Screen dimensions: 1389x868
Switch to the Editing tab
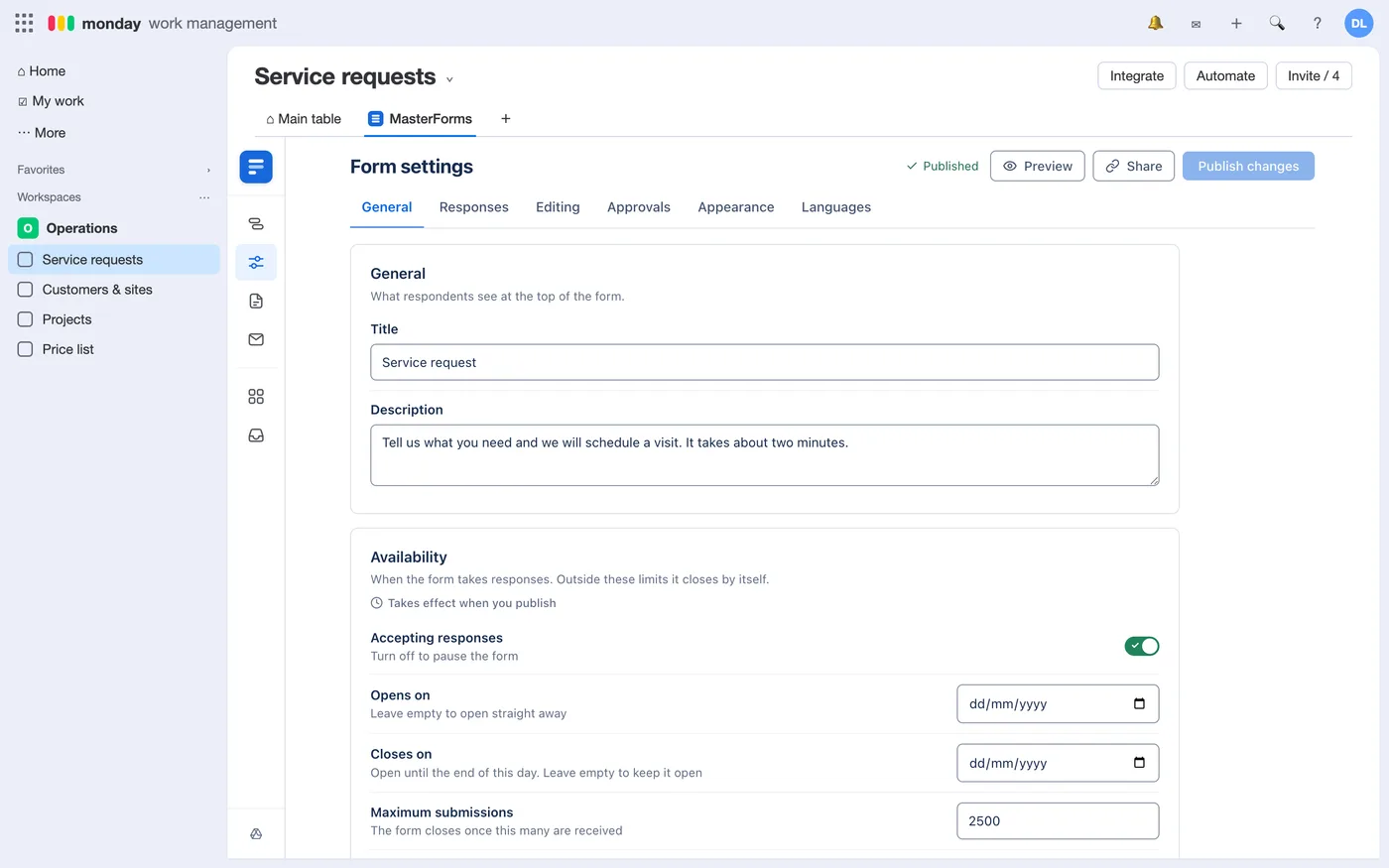tap(558, 207)
